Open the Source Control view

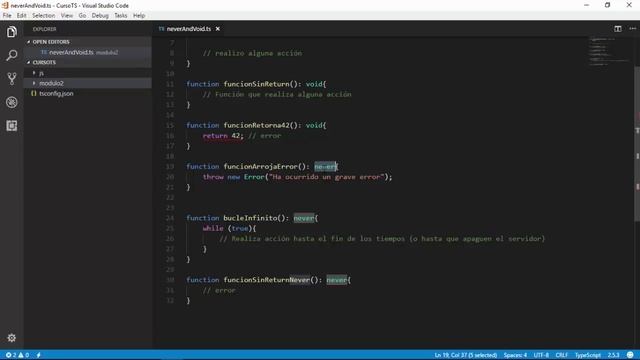[11, 78]
